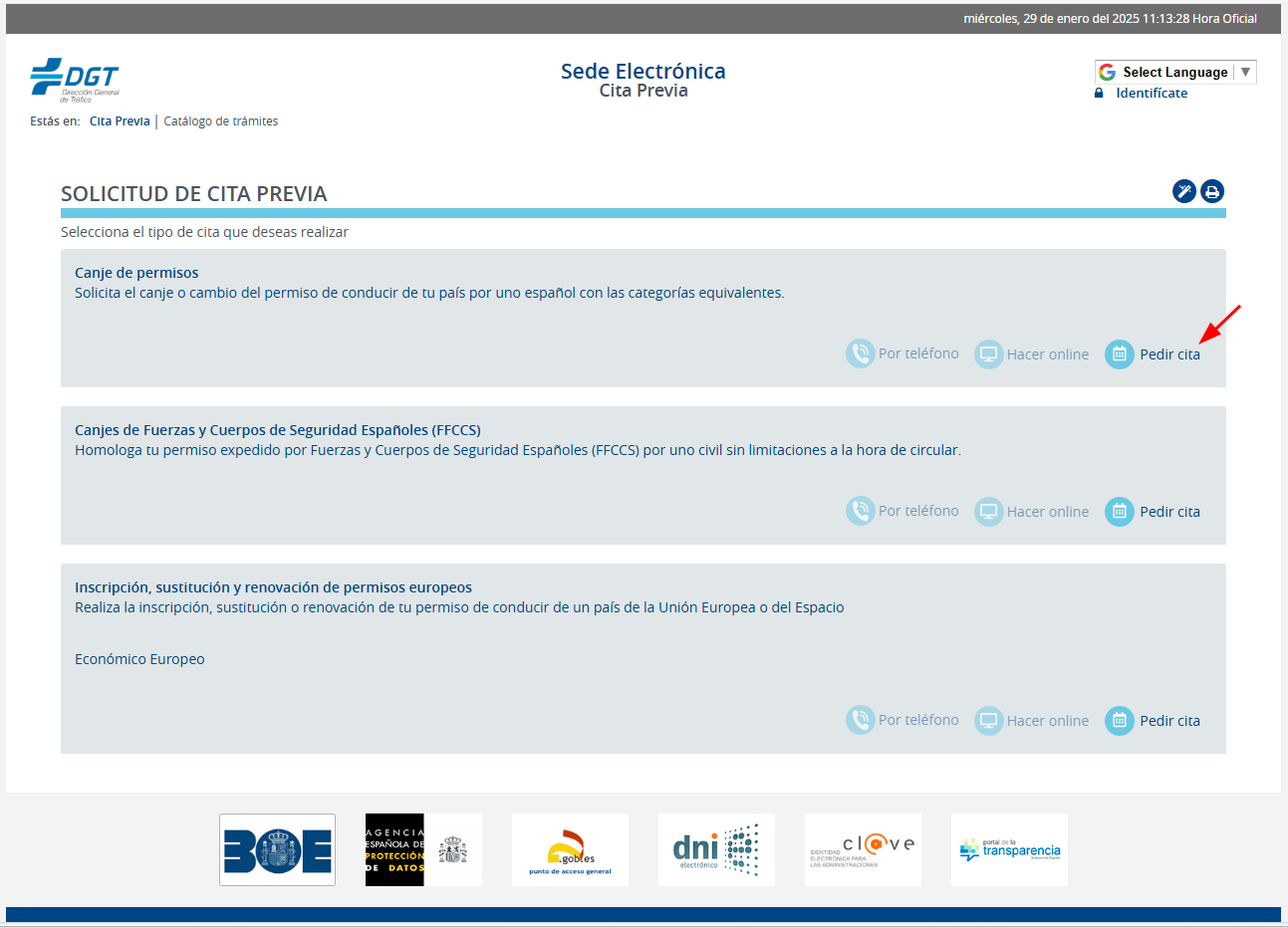
Task: Go to Catálogo de trámites in the breadcrumb
Action: pos(220,121)
